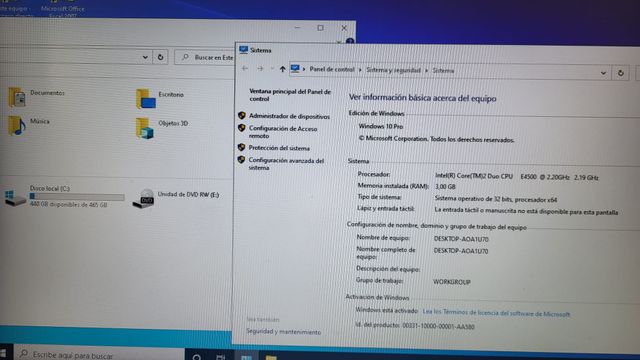This screenshot has width=640, height=360.
Task: Switch to Control Panel taskbar icon
Action: (246, 357)
